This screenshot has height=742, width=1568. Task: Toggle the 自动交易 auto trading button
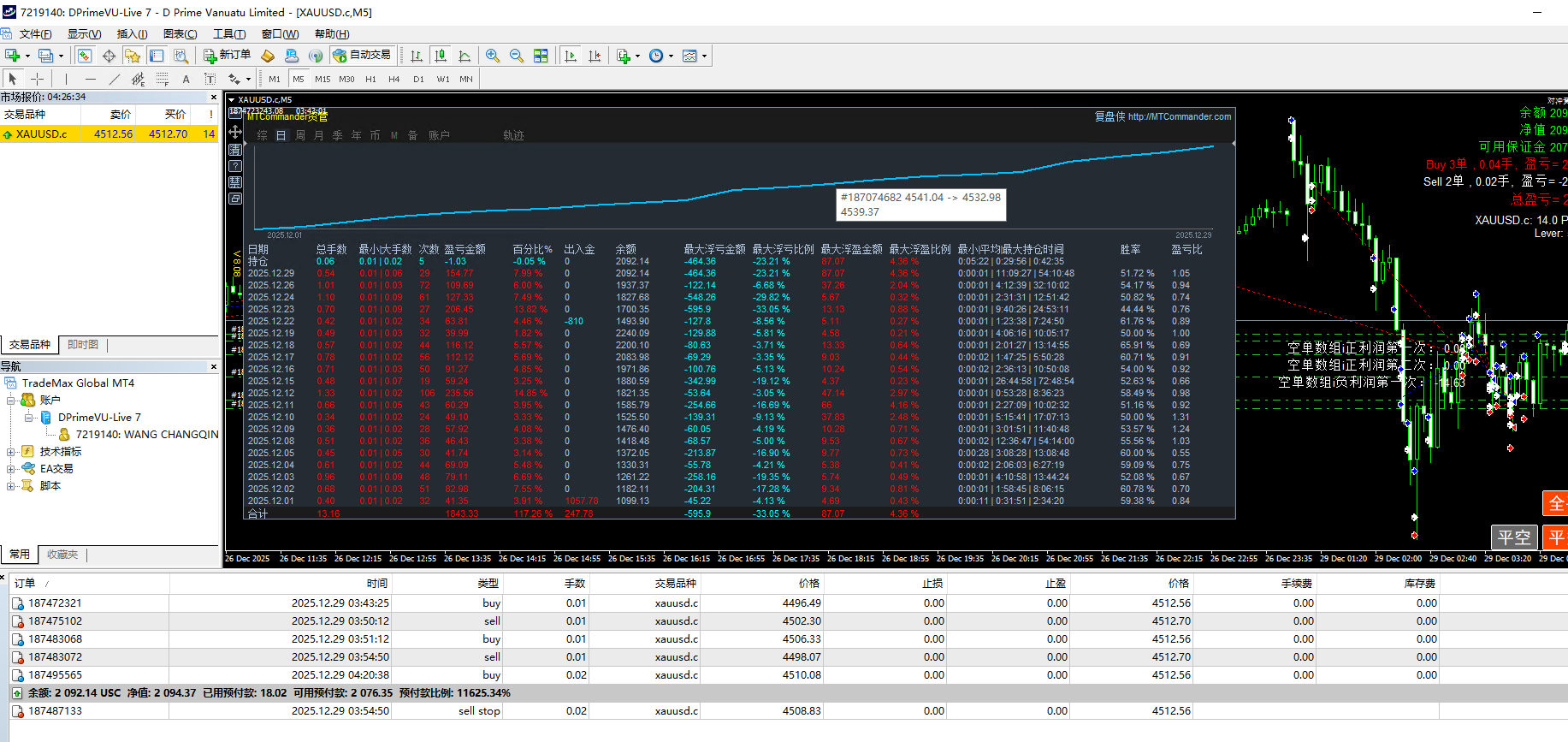(x=362, y=56)
